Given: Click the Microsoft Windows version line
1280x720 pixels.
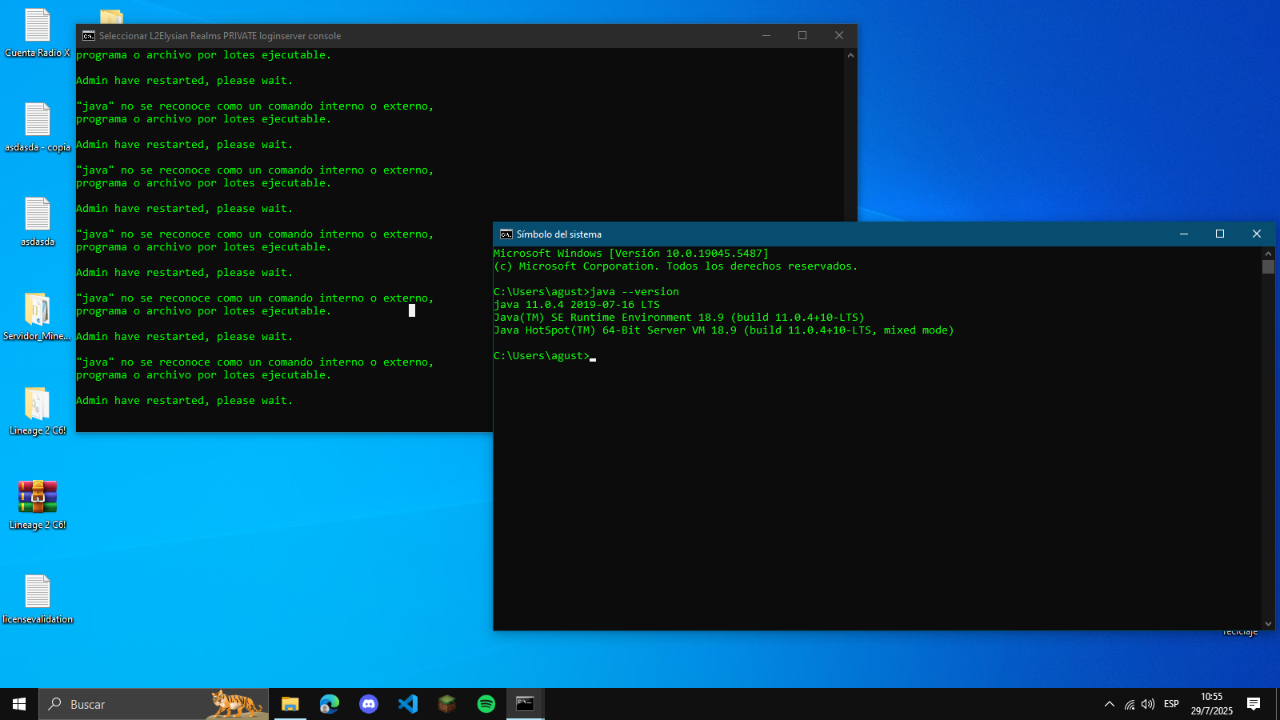Looking at the screenshot, I should coord(631,254).
